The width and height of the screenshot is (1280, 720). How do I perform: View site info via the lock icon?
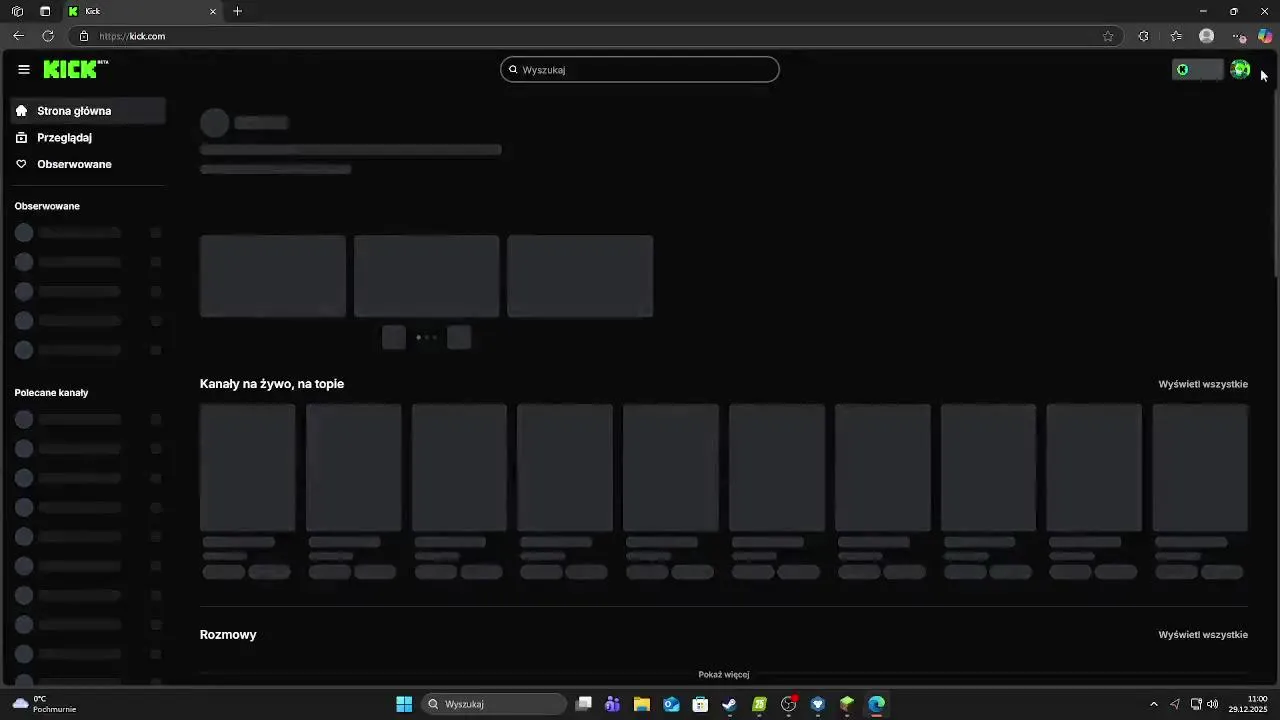[x=84, y=36]
